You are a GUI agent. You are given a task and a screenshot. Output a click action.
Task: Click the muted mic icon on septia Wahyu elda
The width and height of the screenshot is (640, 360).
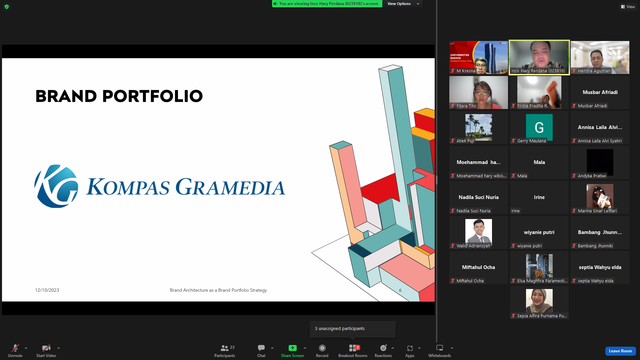coord(574,281)
